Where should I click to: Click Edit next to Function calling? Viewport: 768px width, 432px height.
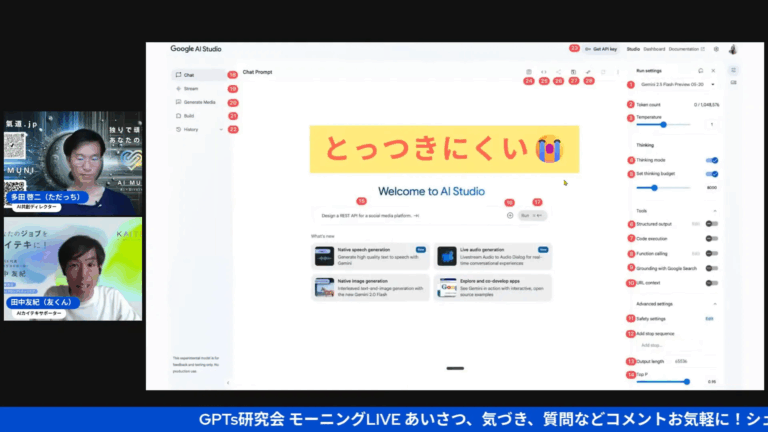point(696,254)
